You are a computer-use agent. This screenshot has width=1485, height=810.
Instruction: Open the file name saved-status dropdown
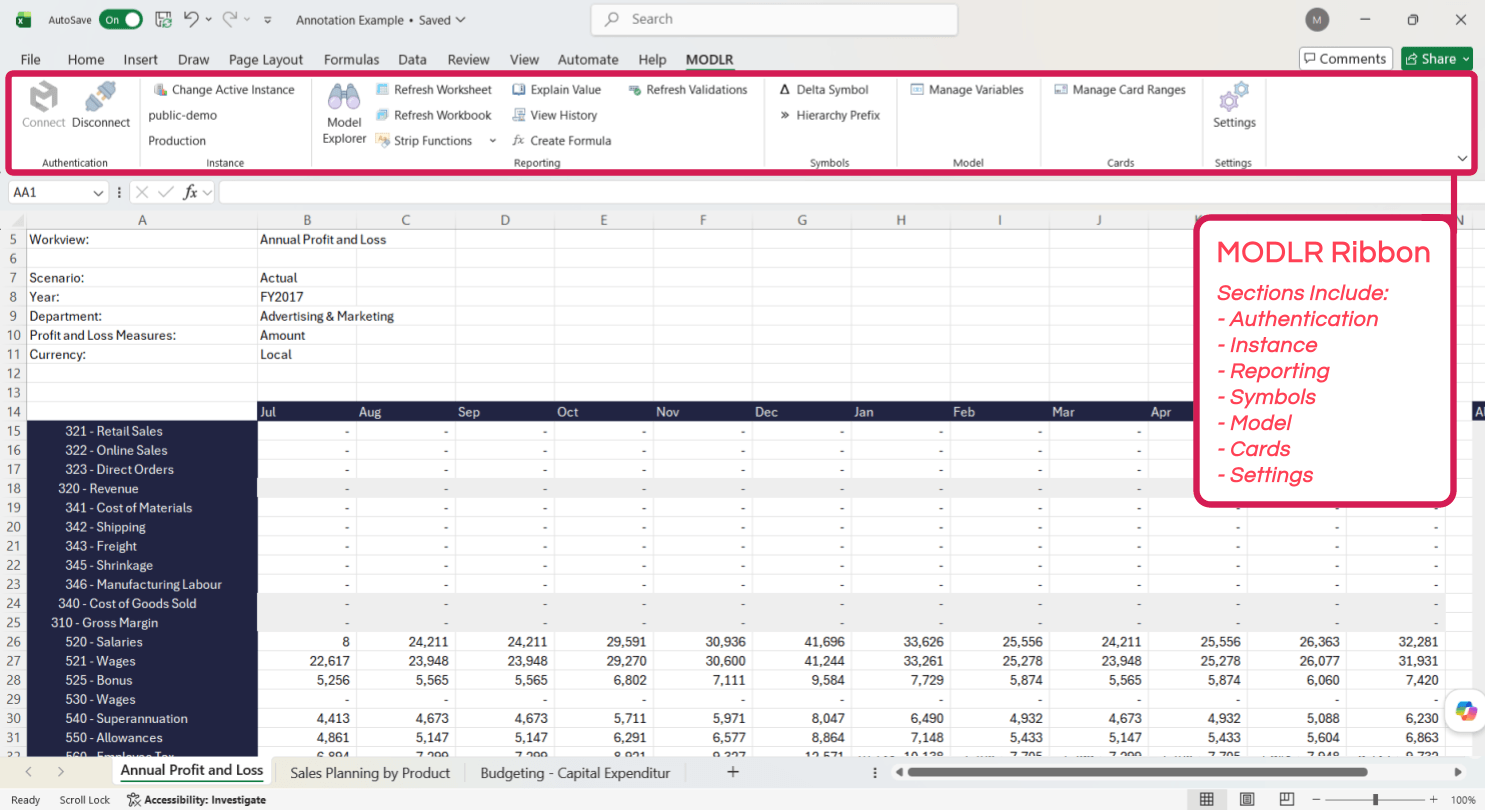click(459, 20)
